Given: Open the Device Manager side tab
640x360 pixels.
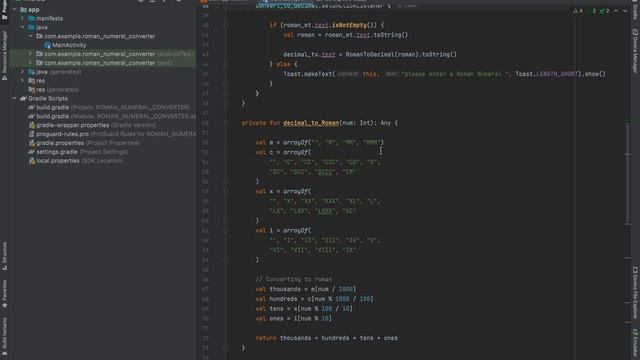Looking at the screenshot, I should (635, 51).
